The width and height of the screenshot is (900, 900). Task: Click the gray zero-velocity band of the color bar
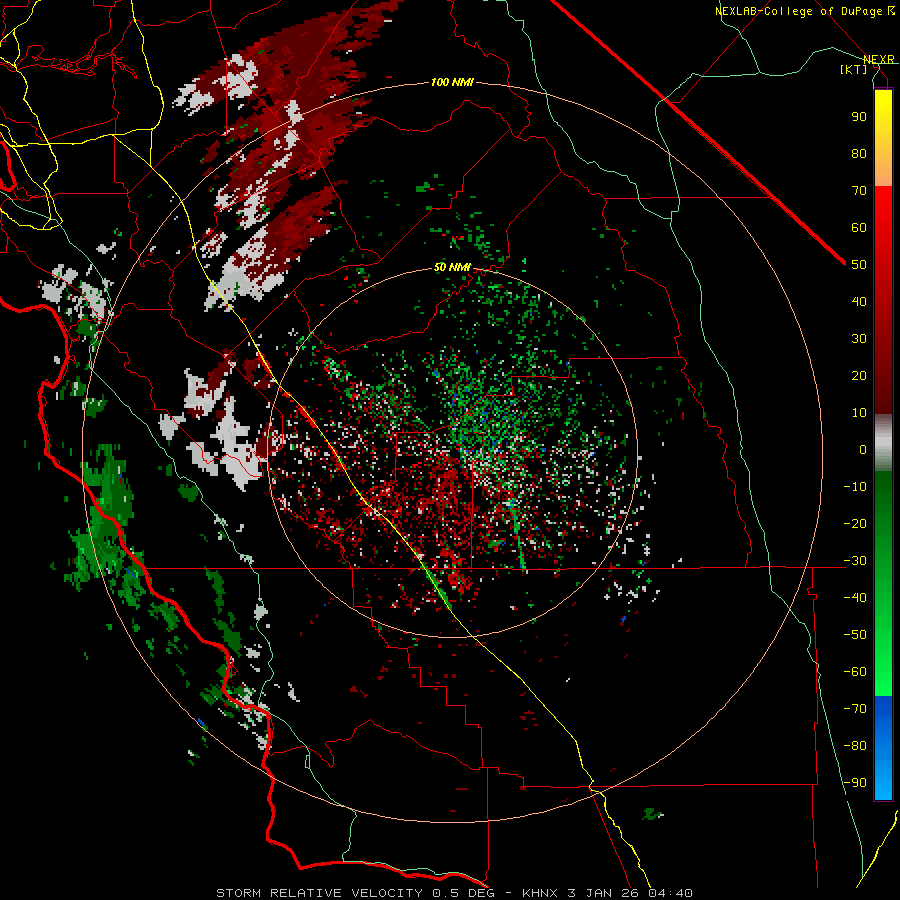tap(883, 443)
